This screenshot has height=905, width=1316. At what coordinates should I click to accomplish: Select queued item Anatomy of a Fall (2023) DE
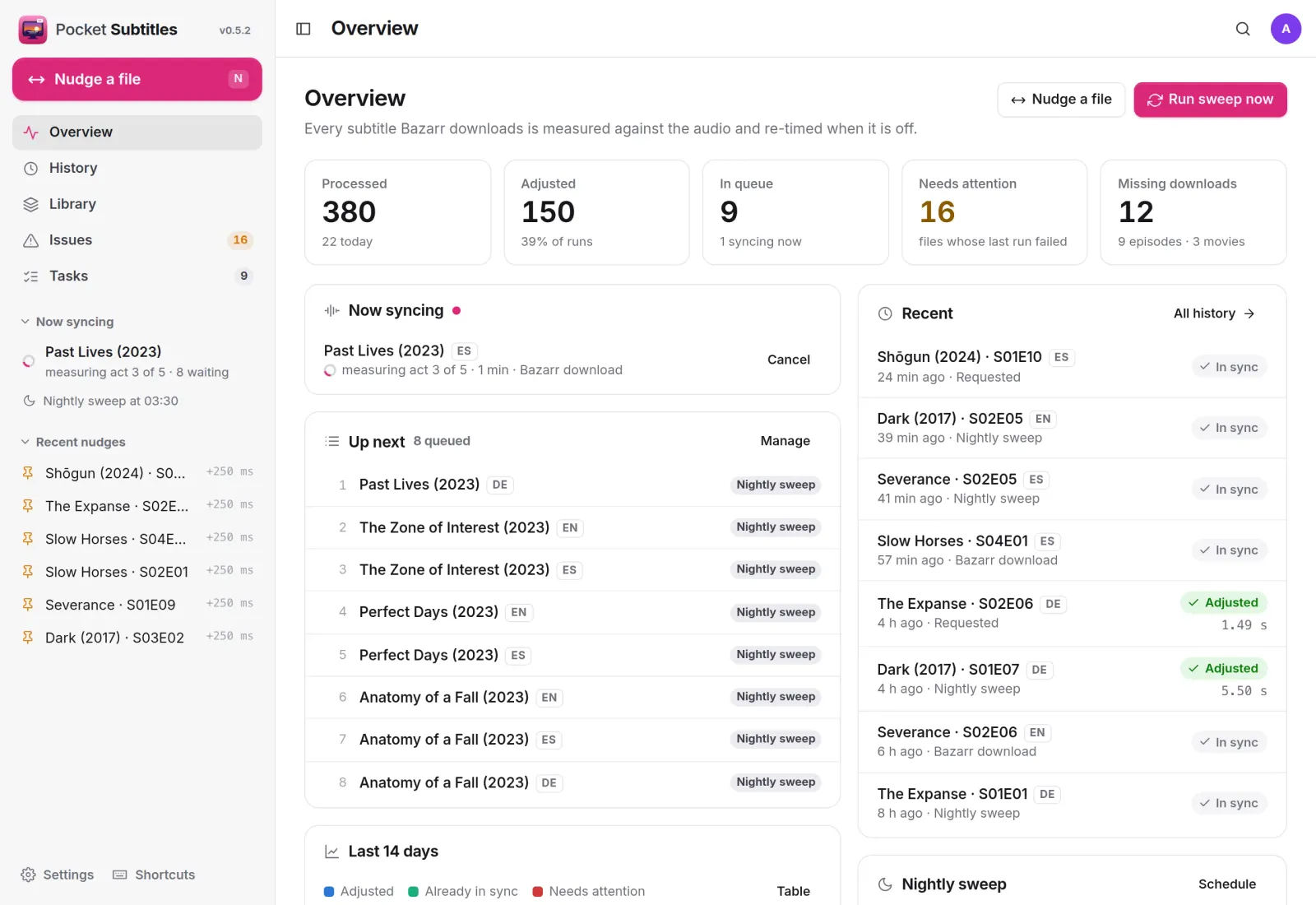pyautogui.click(x=572, y=782)
